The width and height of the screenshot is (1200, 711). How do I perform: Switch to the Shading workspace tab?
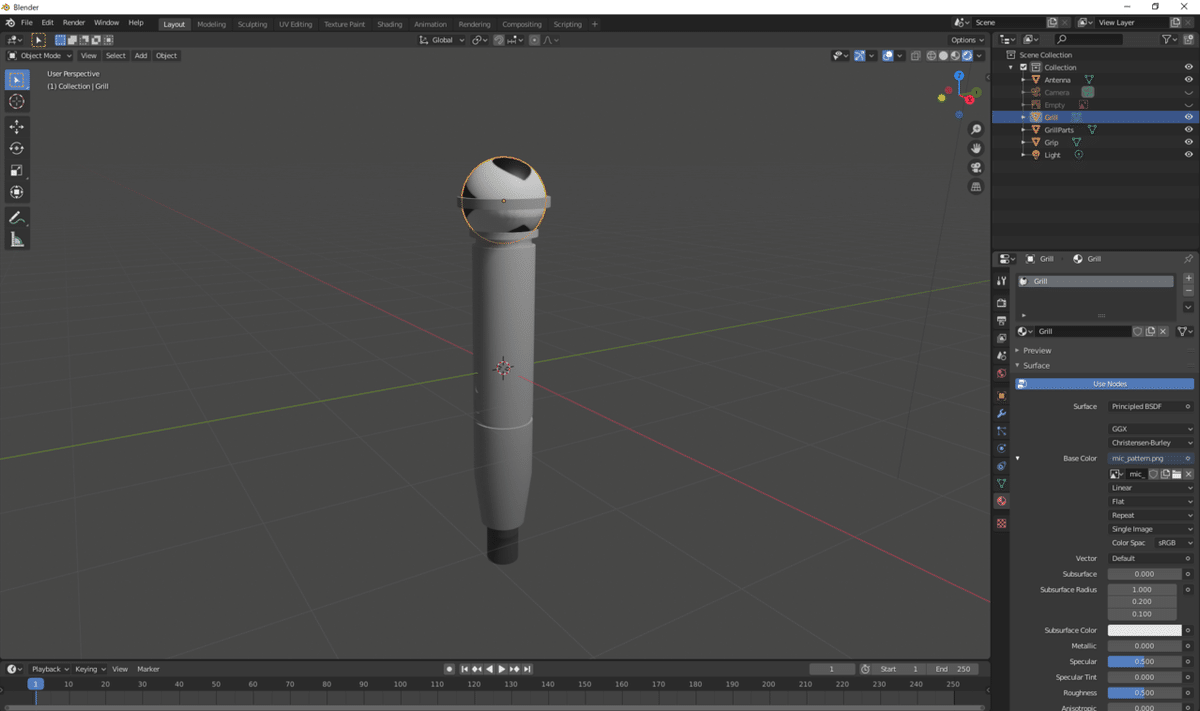(389, 24)
